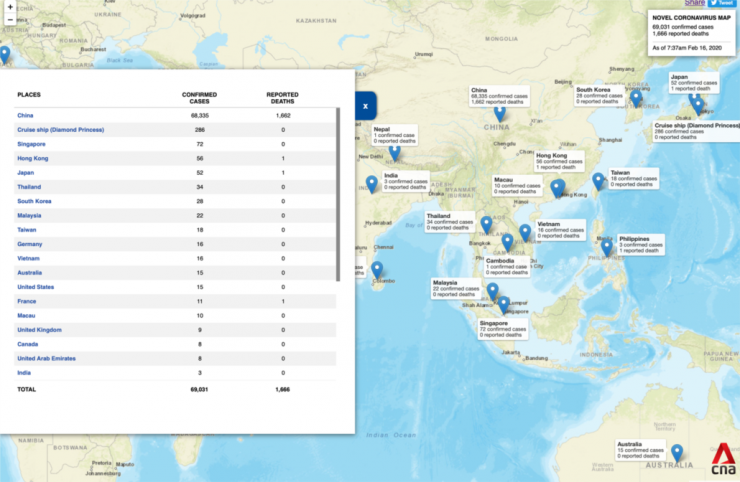This screenshot has height=482, width=740.
Task: Open the Share link
Action: pos(694,4)
